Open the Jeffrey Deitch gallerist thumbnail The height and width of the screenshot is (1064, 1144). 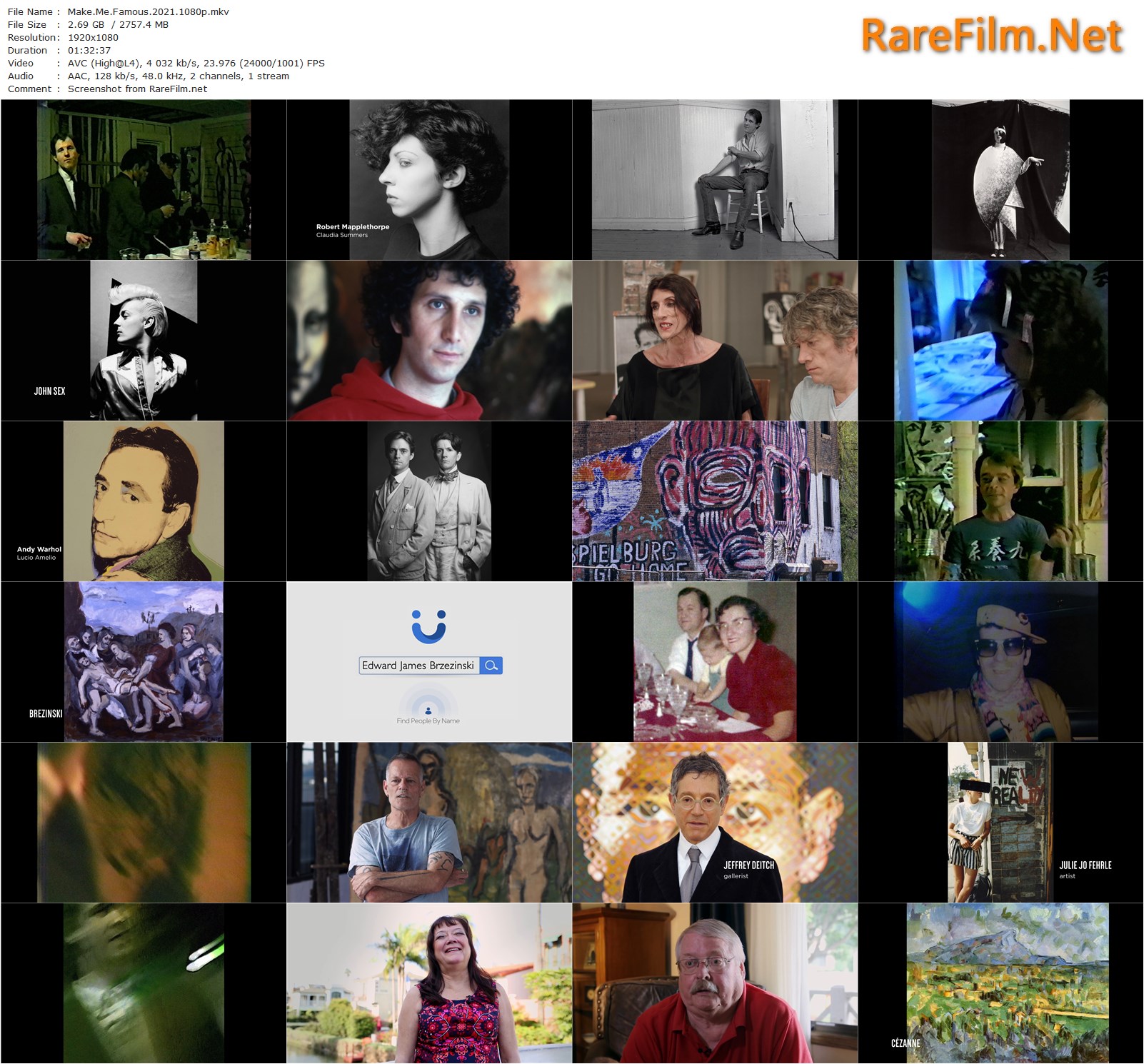(x=715, y=822)
